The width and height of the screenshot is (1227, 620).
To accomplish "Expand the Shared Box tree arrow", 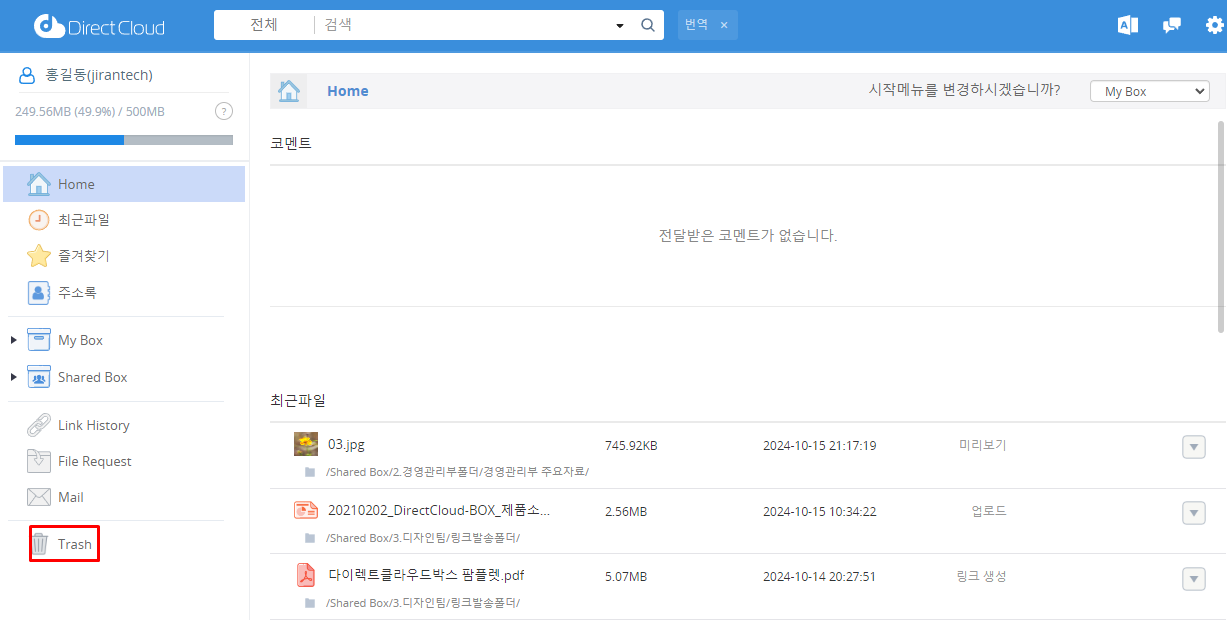I will [14, 377].
